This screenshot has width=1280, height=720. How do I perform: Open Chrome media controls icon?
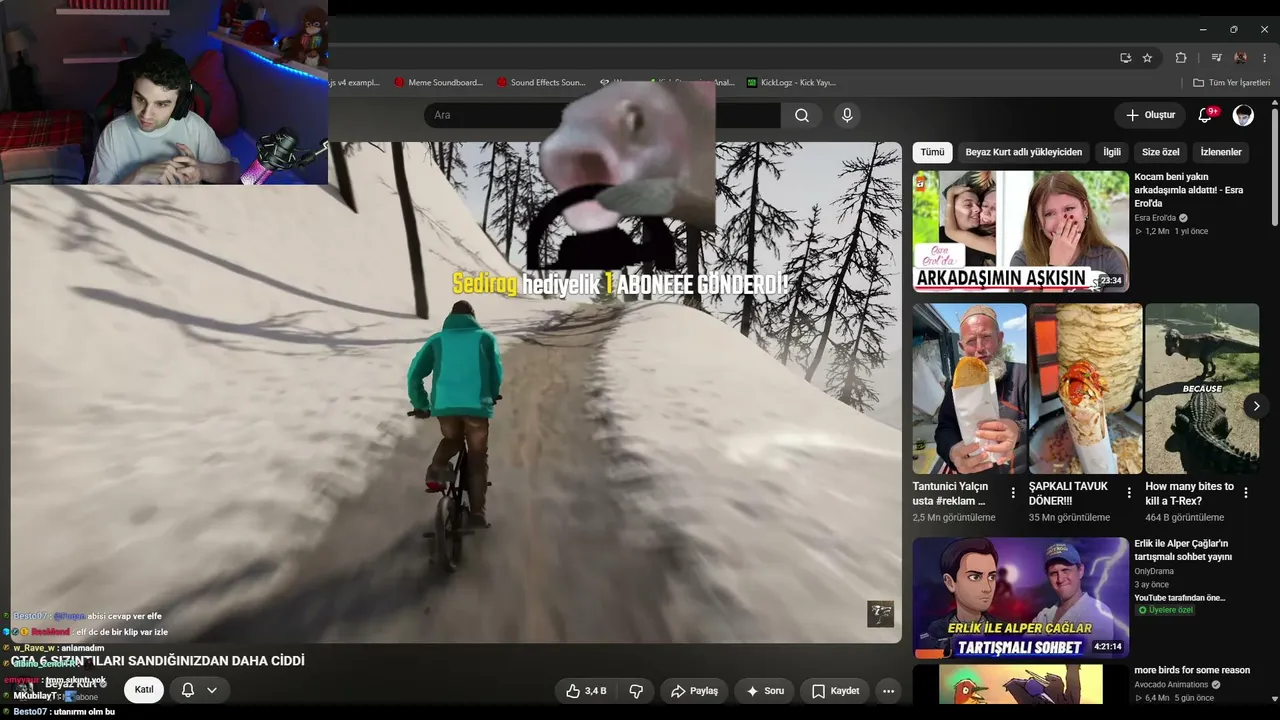point(1216,58)
